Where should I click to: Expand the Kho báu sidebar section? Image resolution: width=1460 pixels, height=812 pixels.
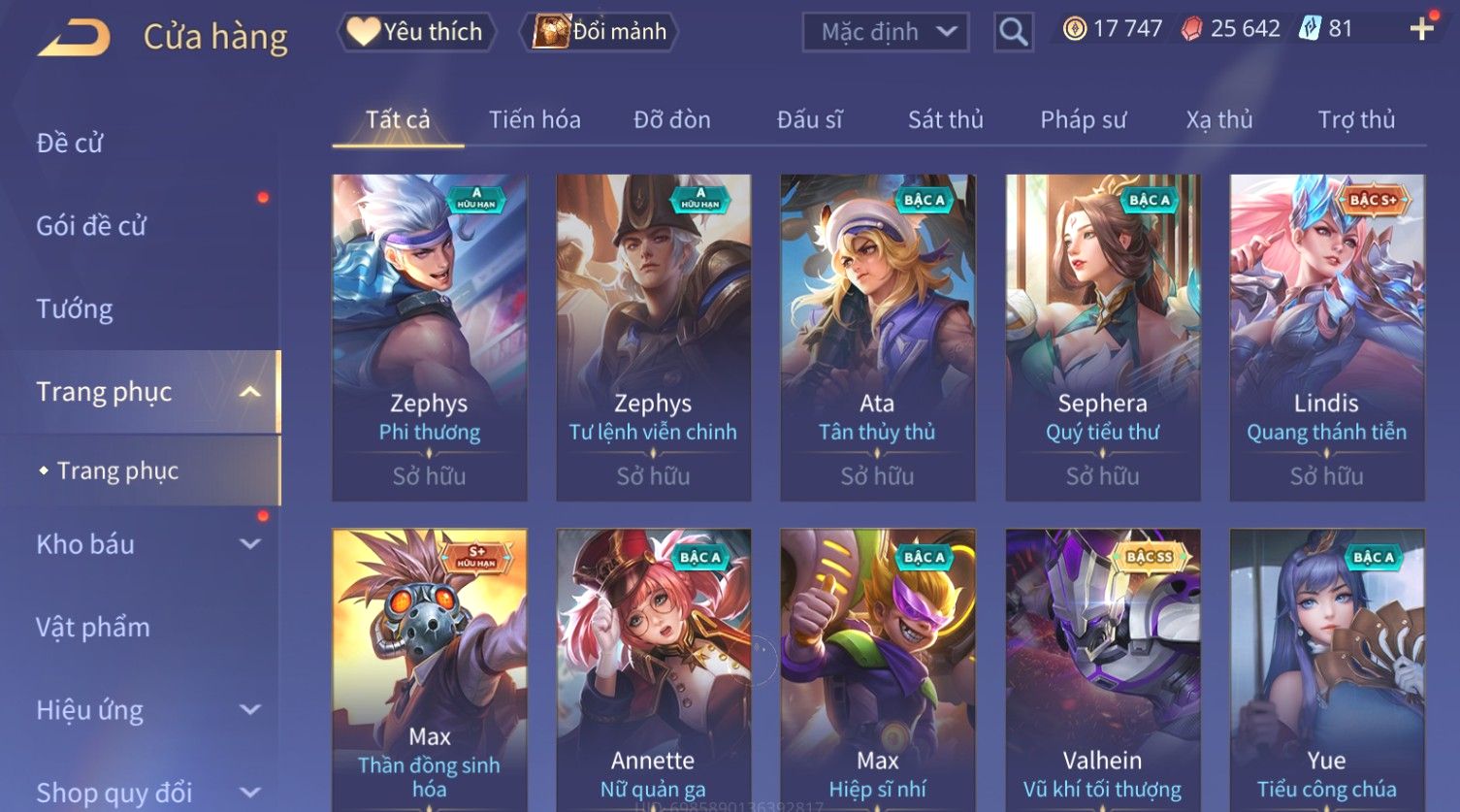coord(249,544)
